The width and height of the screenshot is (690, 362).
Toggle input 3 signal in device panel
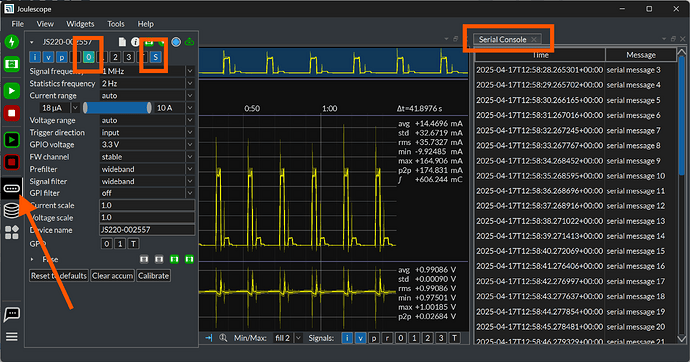(129, 57)
